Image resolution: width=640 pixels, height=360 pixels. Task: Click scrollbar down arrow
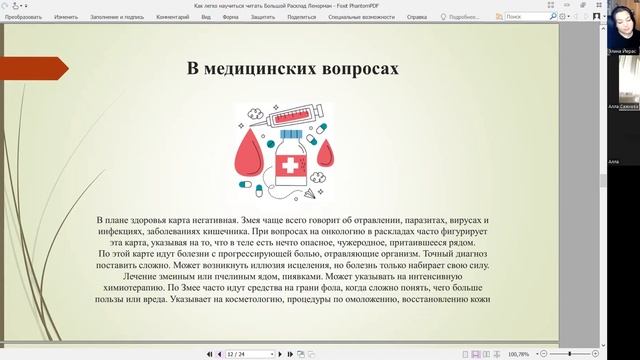[603, 345]
